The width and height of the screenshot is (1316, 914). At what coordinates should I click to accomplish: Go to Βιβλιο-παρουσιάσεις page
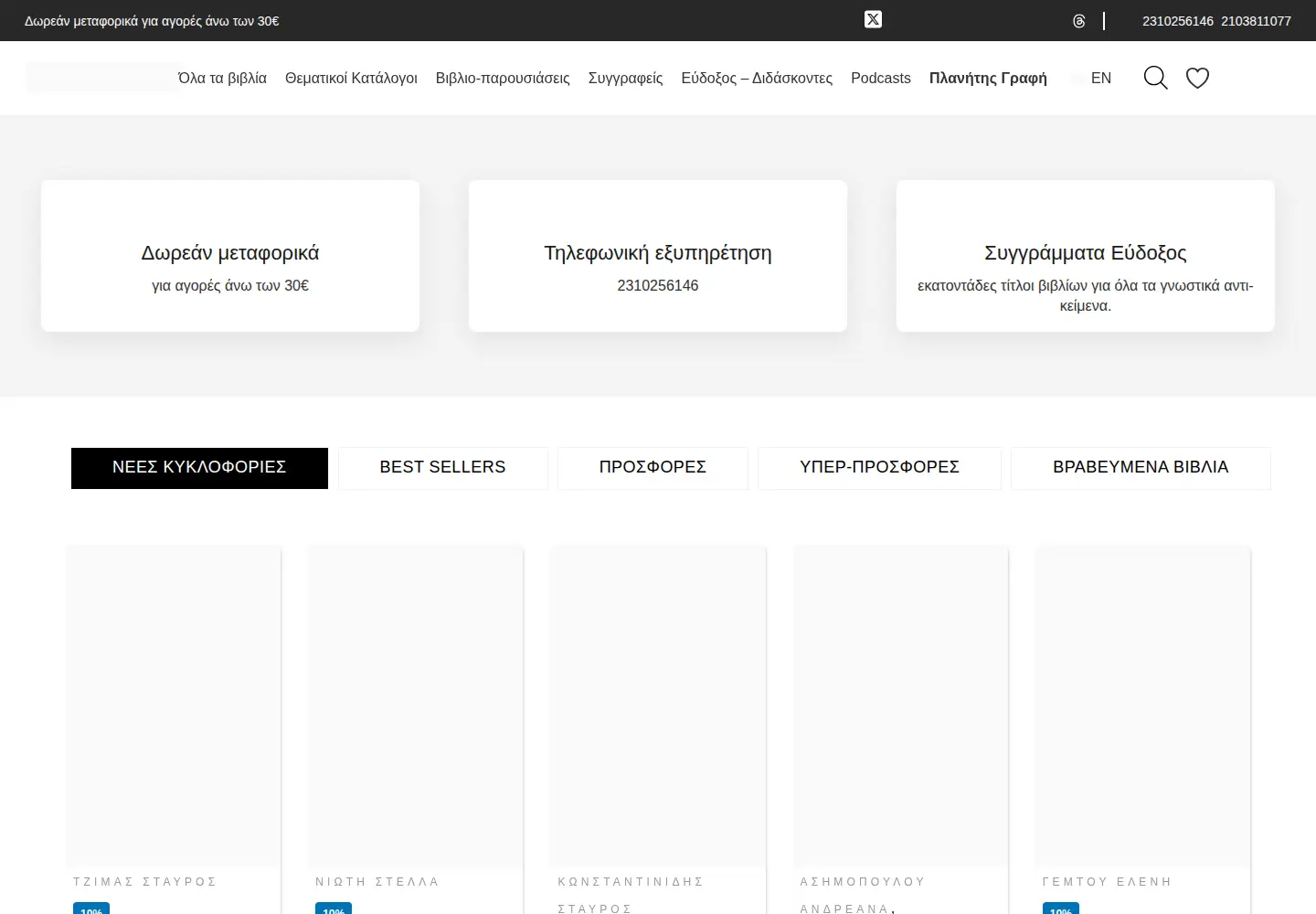503,79
